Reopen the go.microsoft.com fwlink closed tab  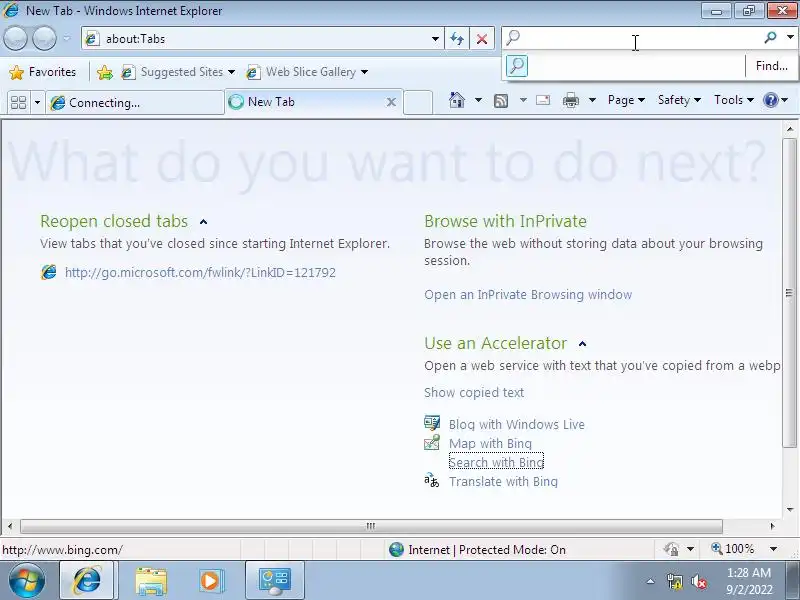tap(200, 272)
